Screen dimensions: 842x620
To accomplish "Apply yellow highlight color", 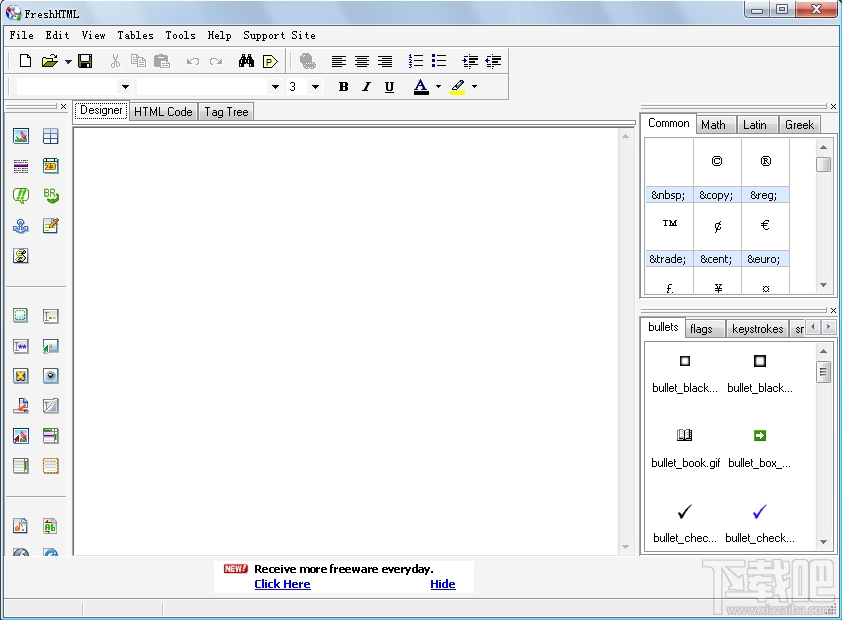I will [x=458, y=86].
